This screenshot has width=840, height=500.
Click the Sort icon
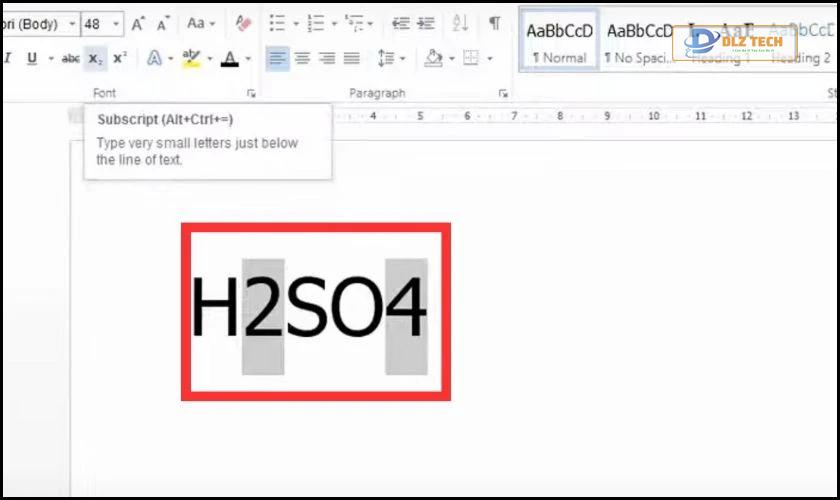click(x=460, y=24)
